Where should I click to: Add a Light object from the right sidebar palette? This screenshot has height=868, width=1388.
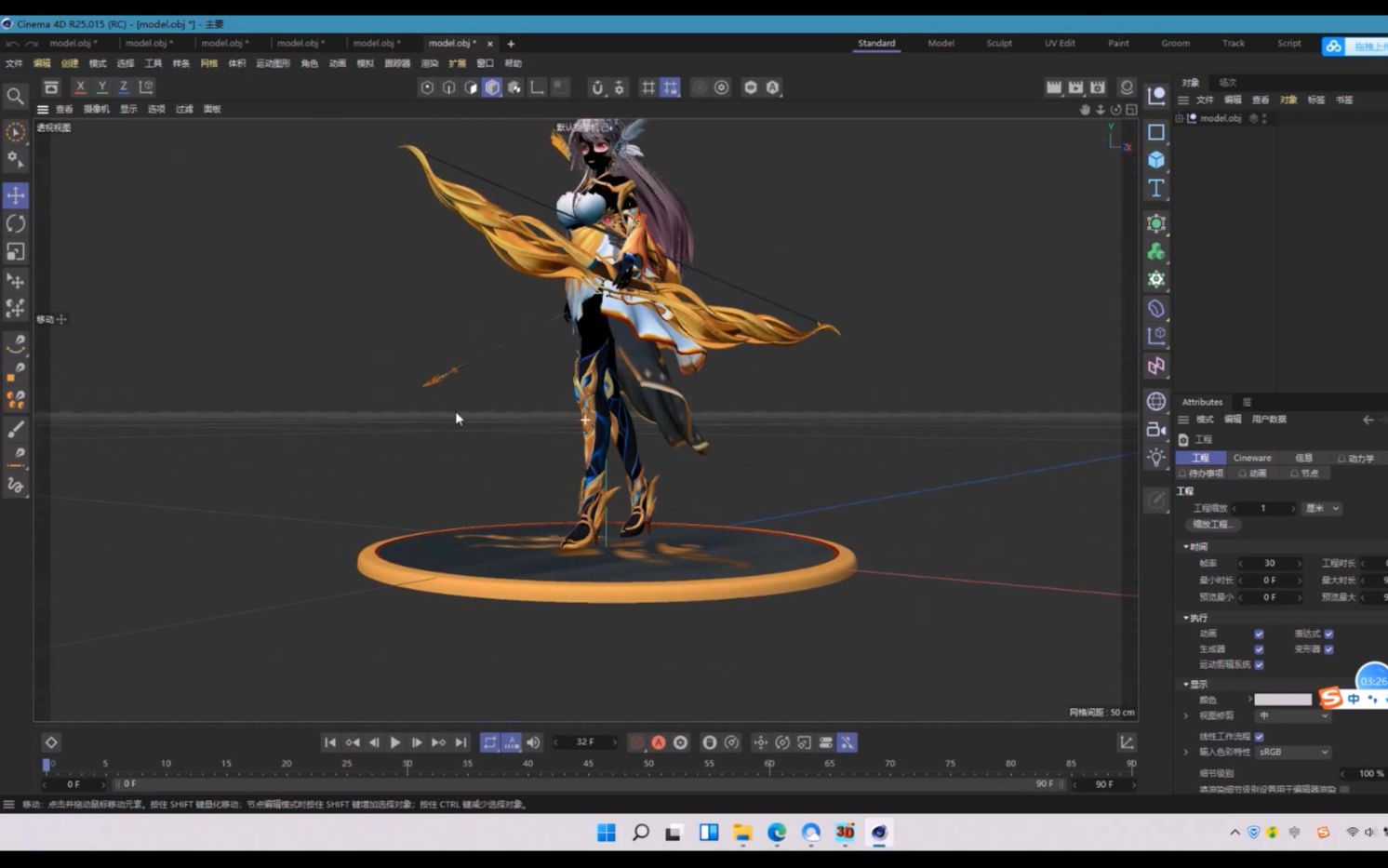[x=1155, y=458]
